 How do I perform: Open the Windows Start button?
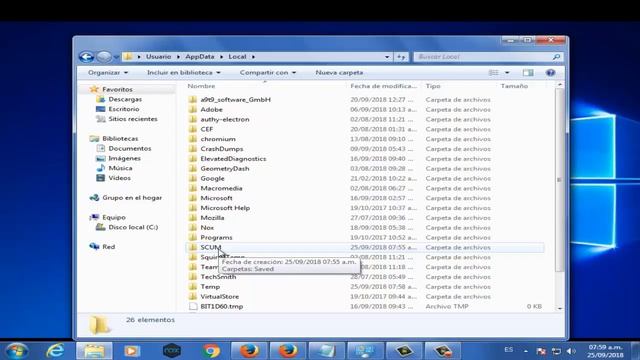pos(16,351)
